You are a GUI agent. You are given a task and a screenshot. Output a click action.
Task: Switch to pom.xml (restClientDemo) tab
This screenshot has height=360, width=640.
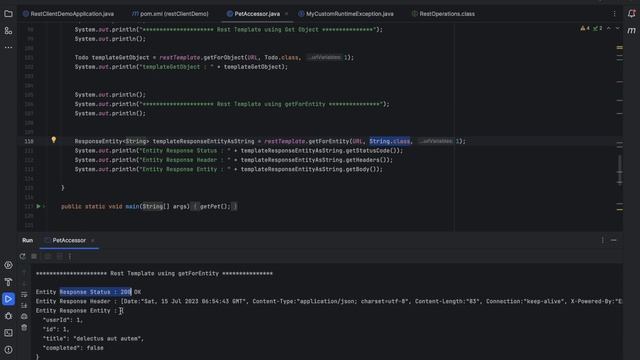point(170,14)
